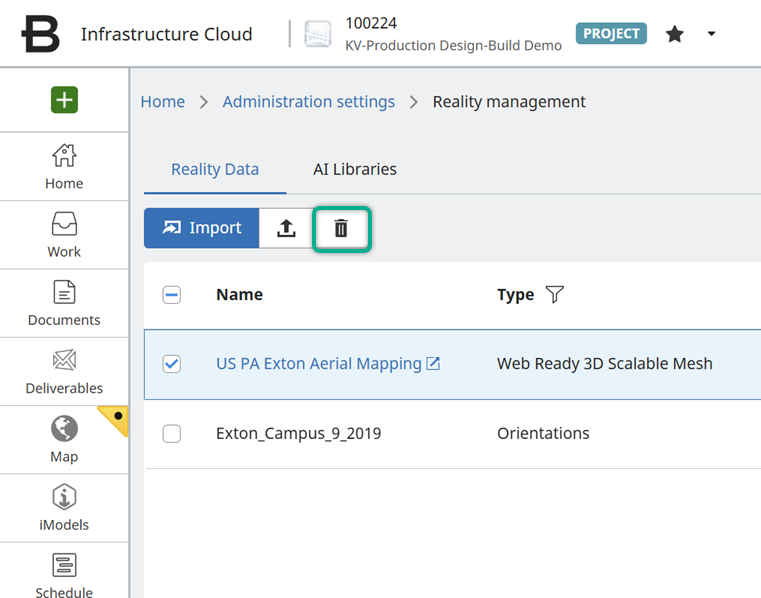Open Schedule from the sidebar

[x=64, y=575]
